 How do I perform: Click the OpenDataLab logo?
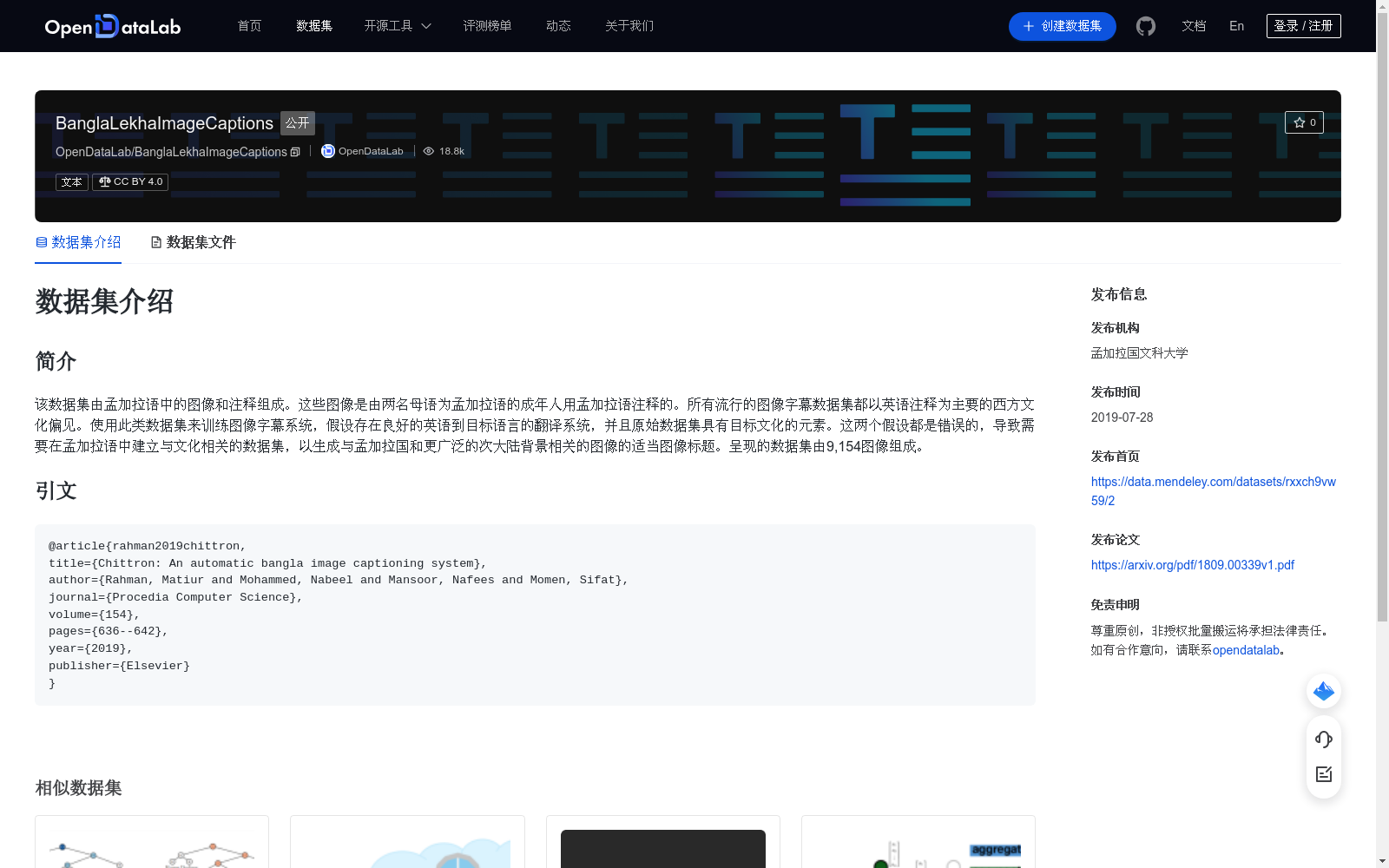coord(113,26)
